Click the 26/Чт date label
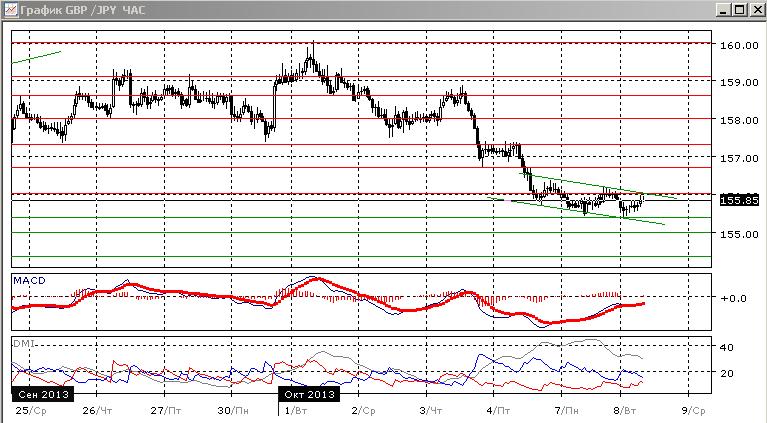767x423 pixels. click(97, 410)
